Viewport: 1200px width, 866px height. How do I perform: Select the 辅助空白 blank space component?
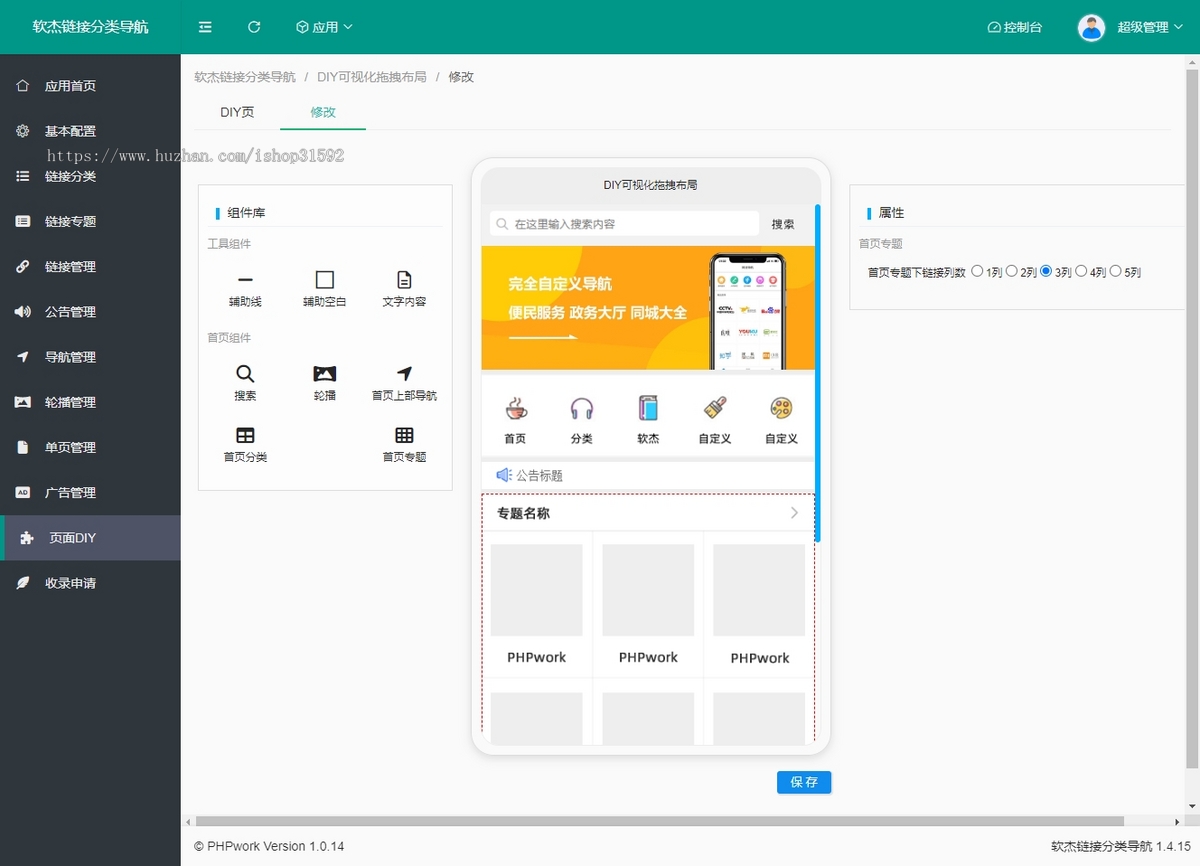coord(324,288)
